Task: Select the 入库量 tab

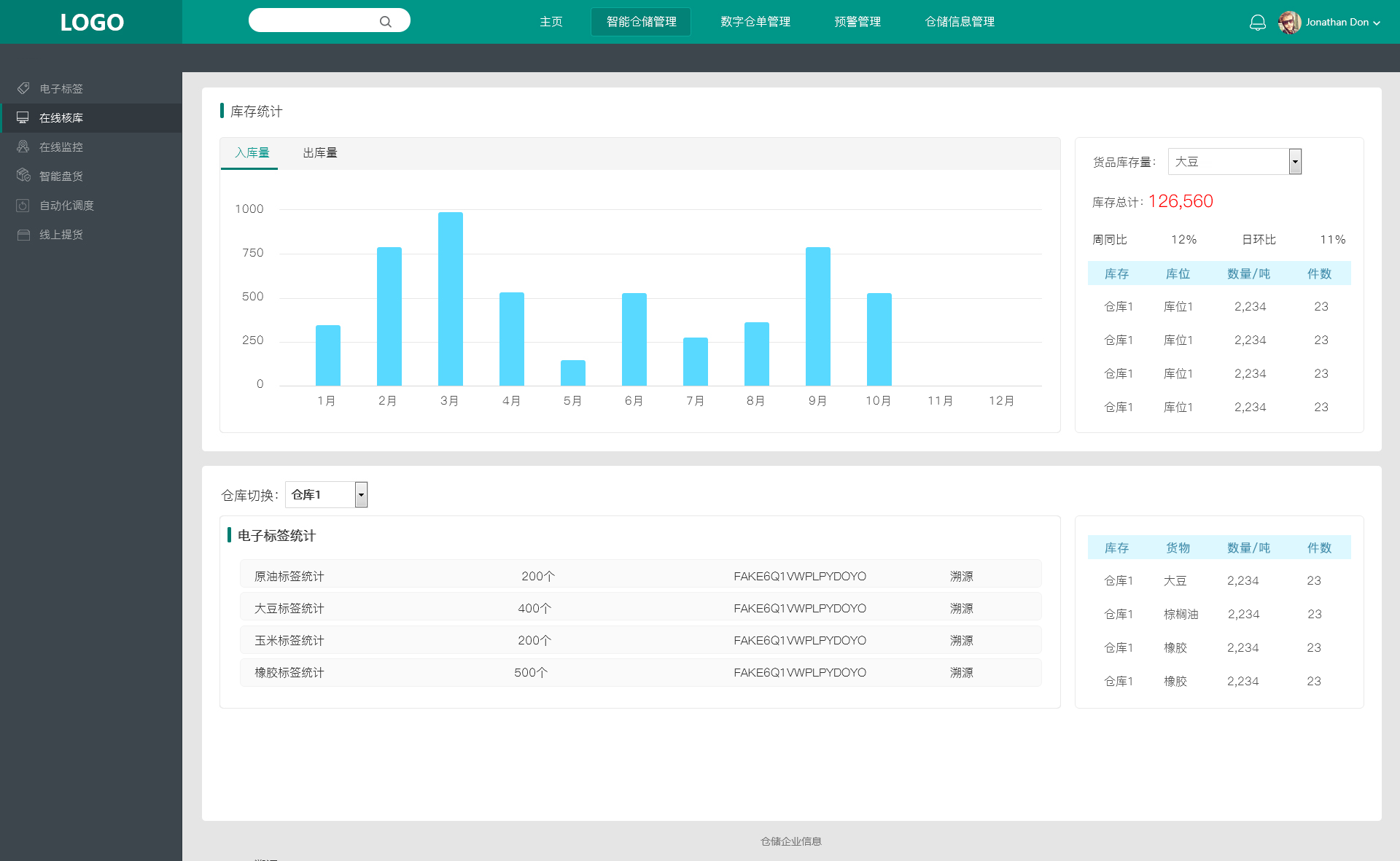Action: pos(252,152)
